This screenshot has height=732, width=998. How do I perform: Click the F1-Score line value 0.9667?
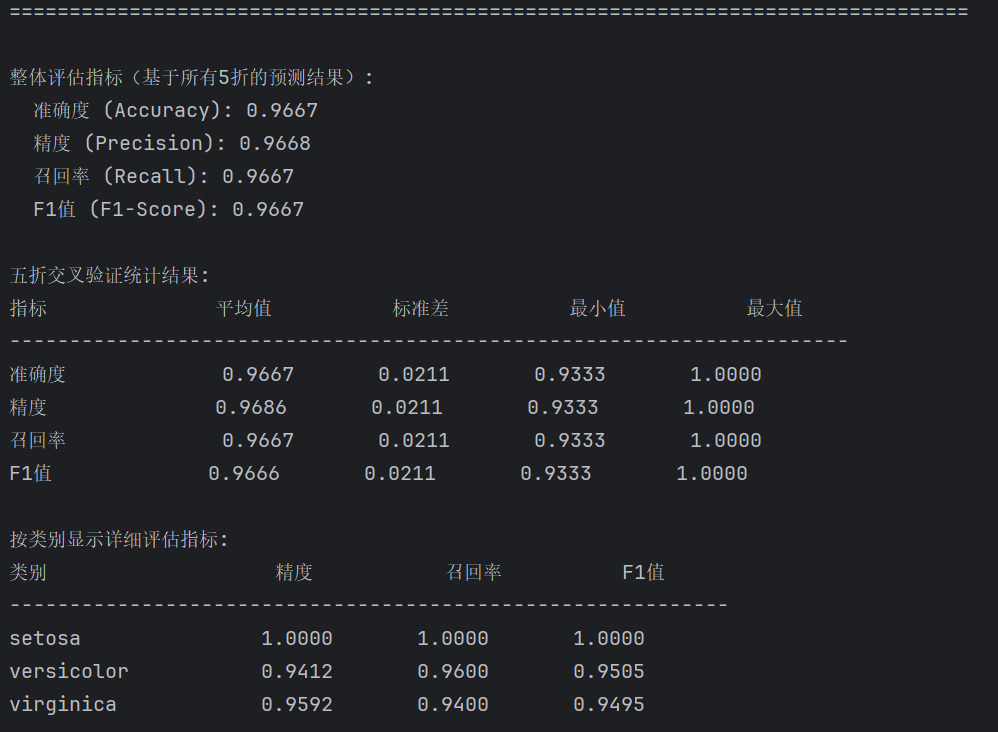[268, 210]
